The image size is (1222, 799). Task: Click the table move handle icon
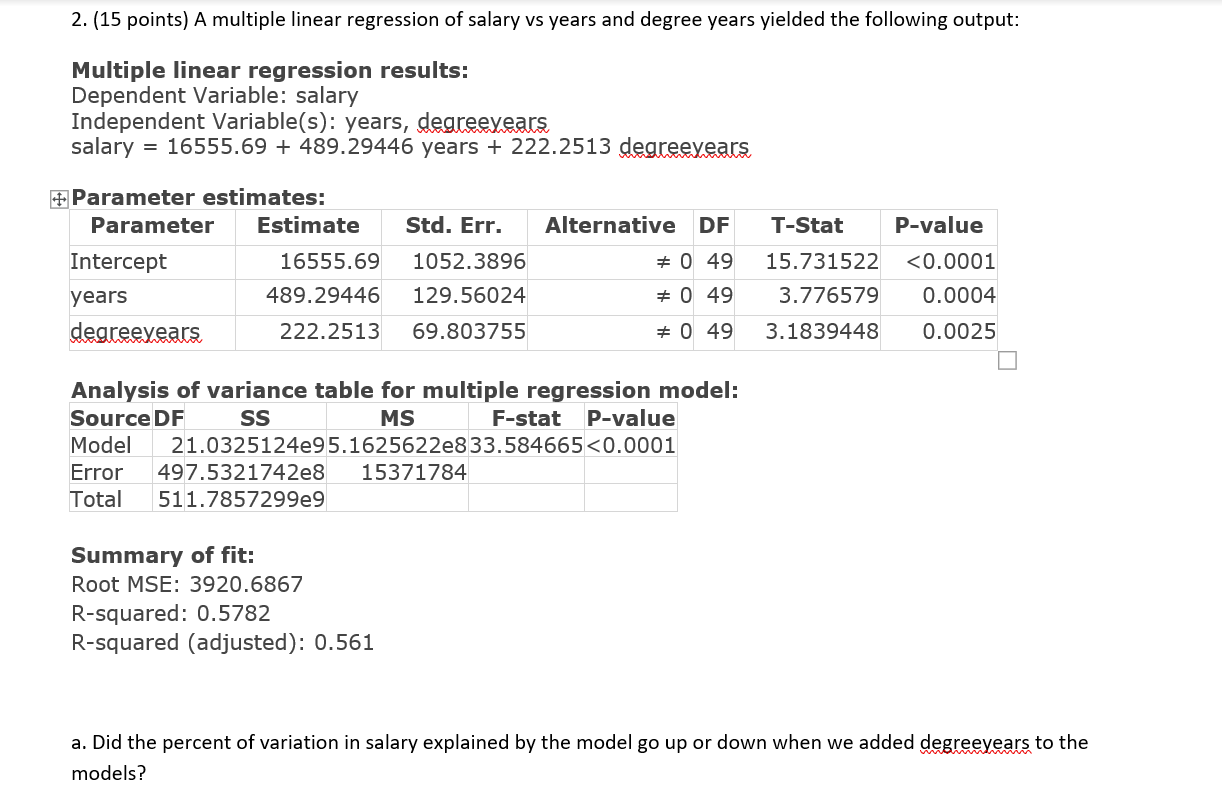click(57, 198)
